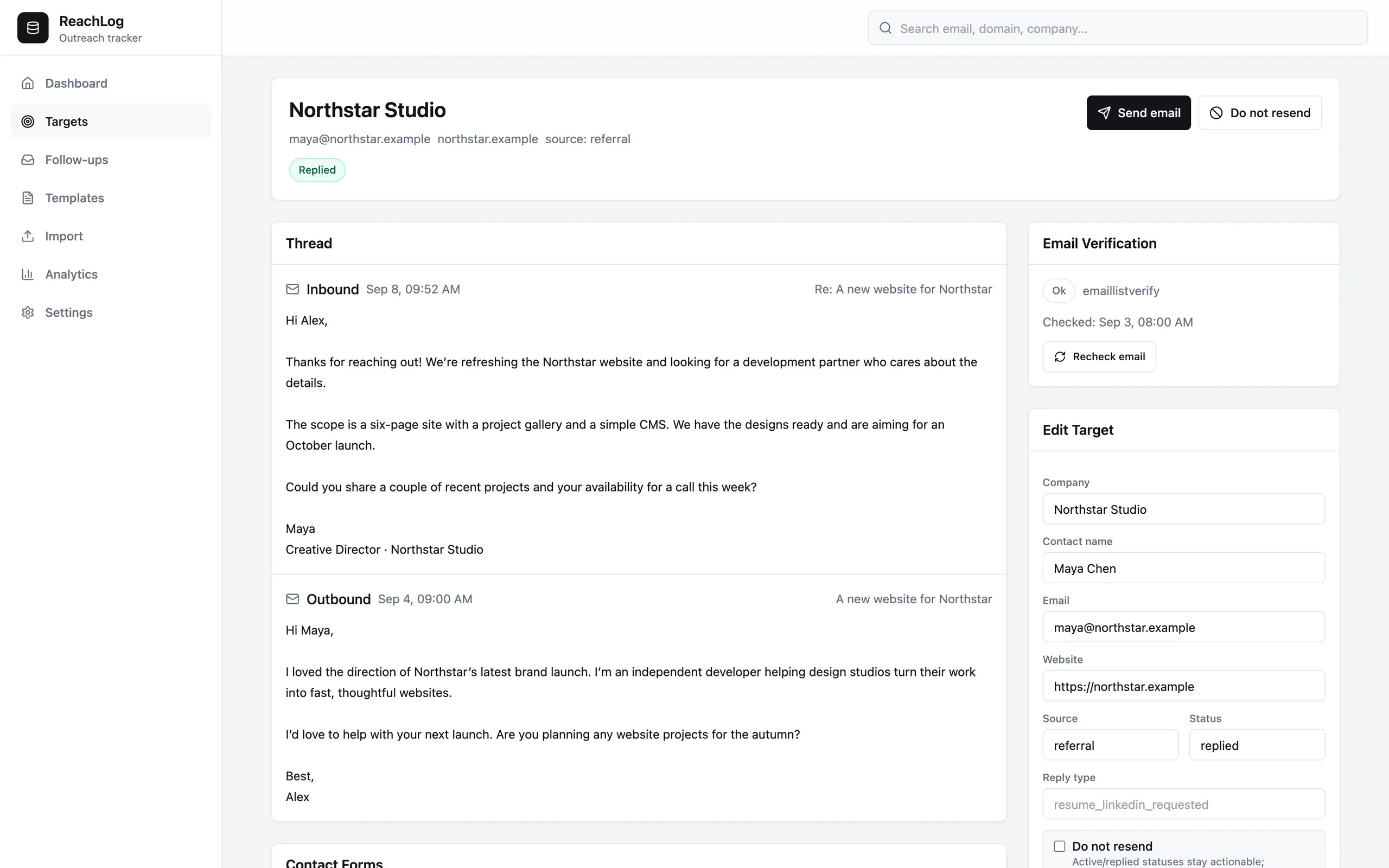
Task: Navigate to Import
Action: pos(111,236)
